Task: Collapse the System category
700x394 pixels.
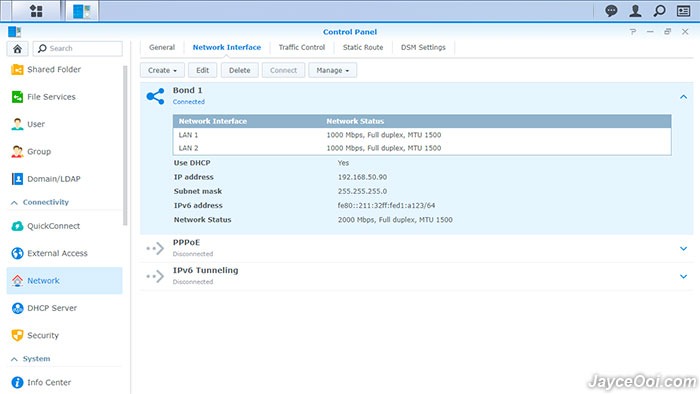Action: (x=14, y=359)
